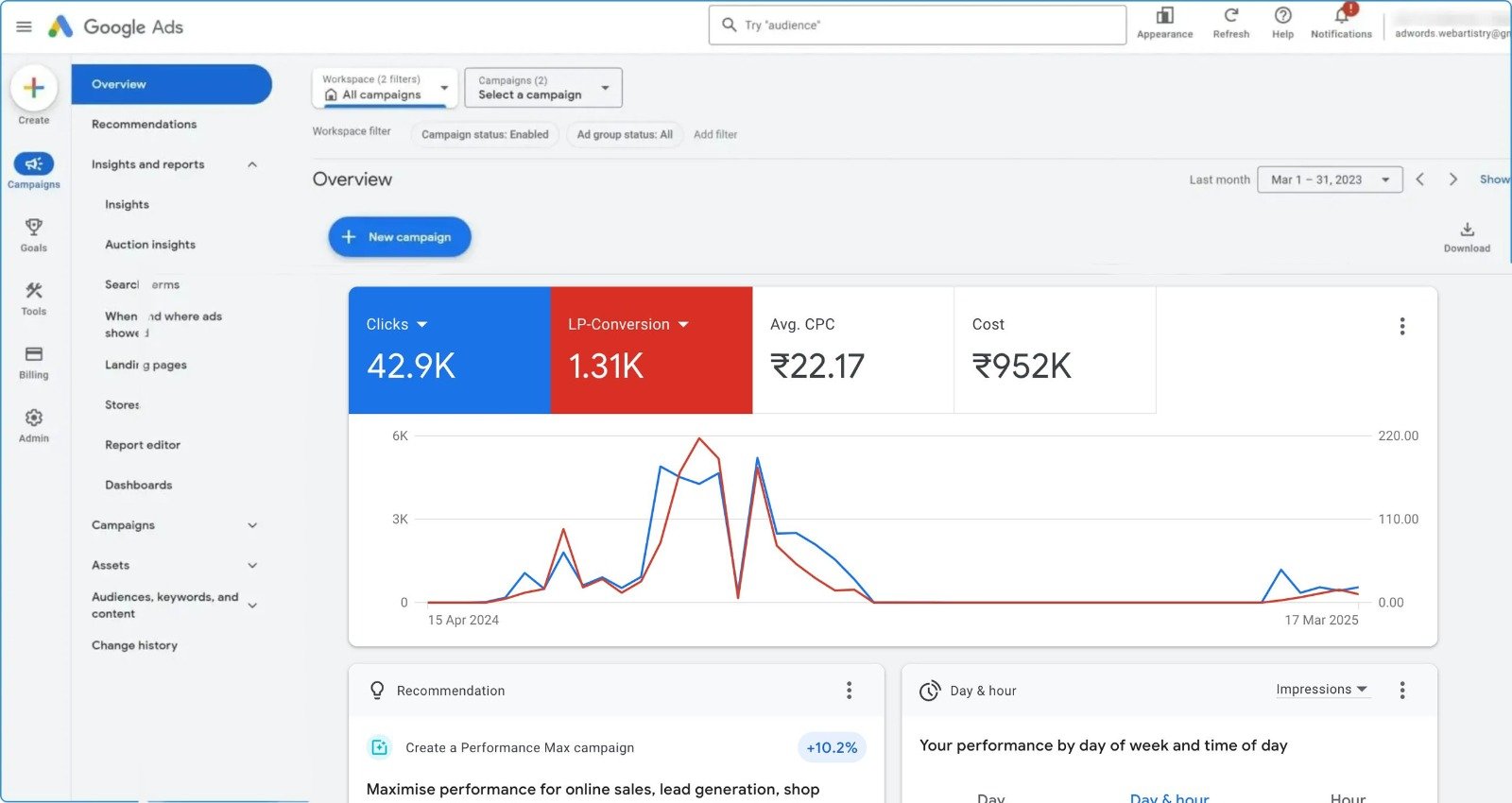
Task: Click the Create plus icon
Action: pyautogui.click(x=34, y=89)
